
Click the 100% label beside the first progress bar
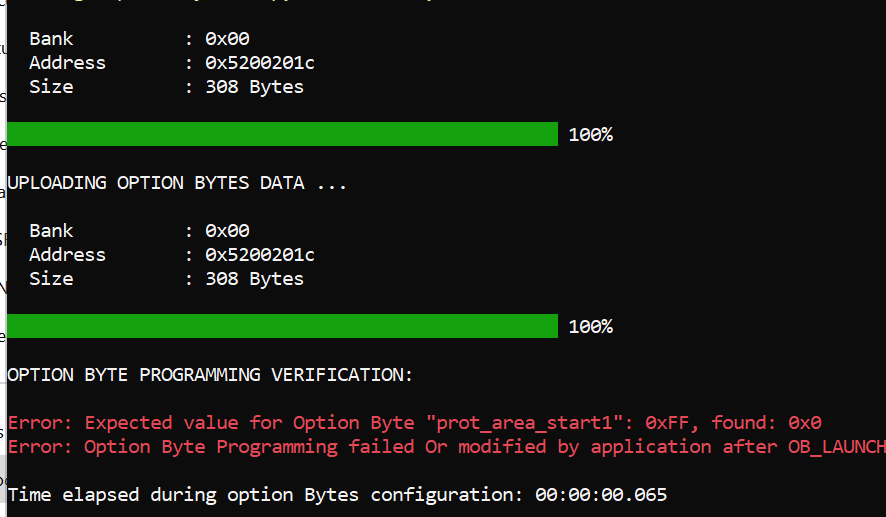coord(590,134)
